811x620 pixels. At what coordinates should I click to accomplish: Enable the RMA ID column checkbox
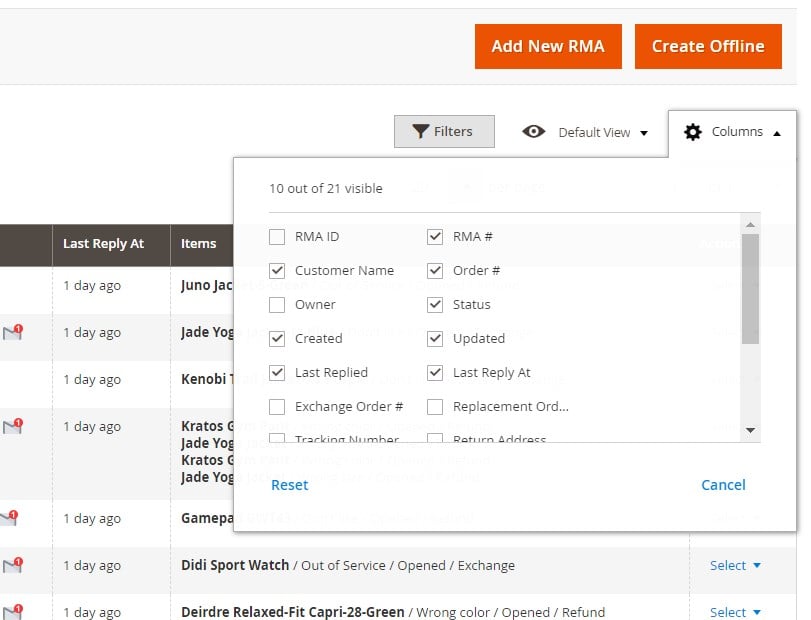(277, 237)
